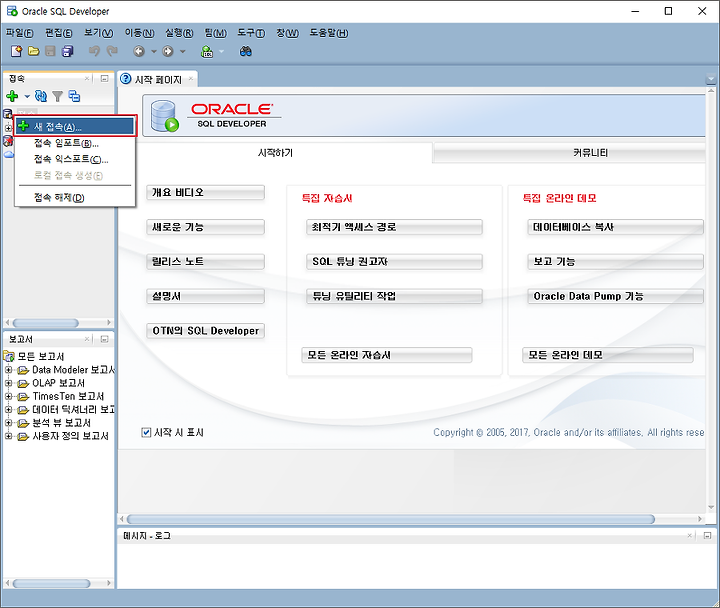
Task: Expand the OLAP 보고서 tree node
Action: click(8, 383)
